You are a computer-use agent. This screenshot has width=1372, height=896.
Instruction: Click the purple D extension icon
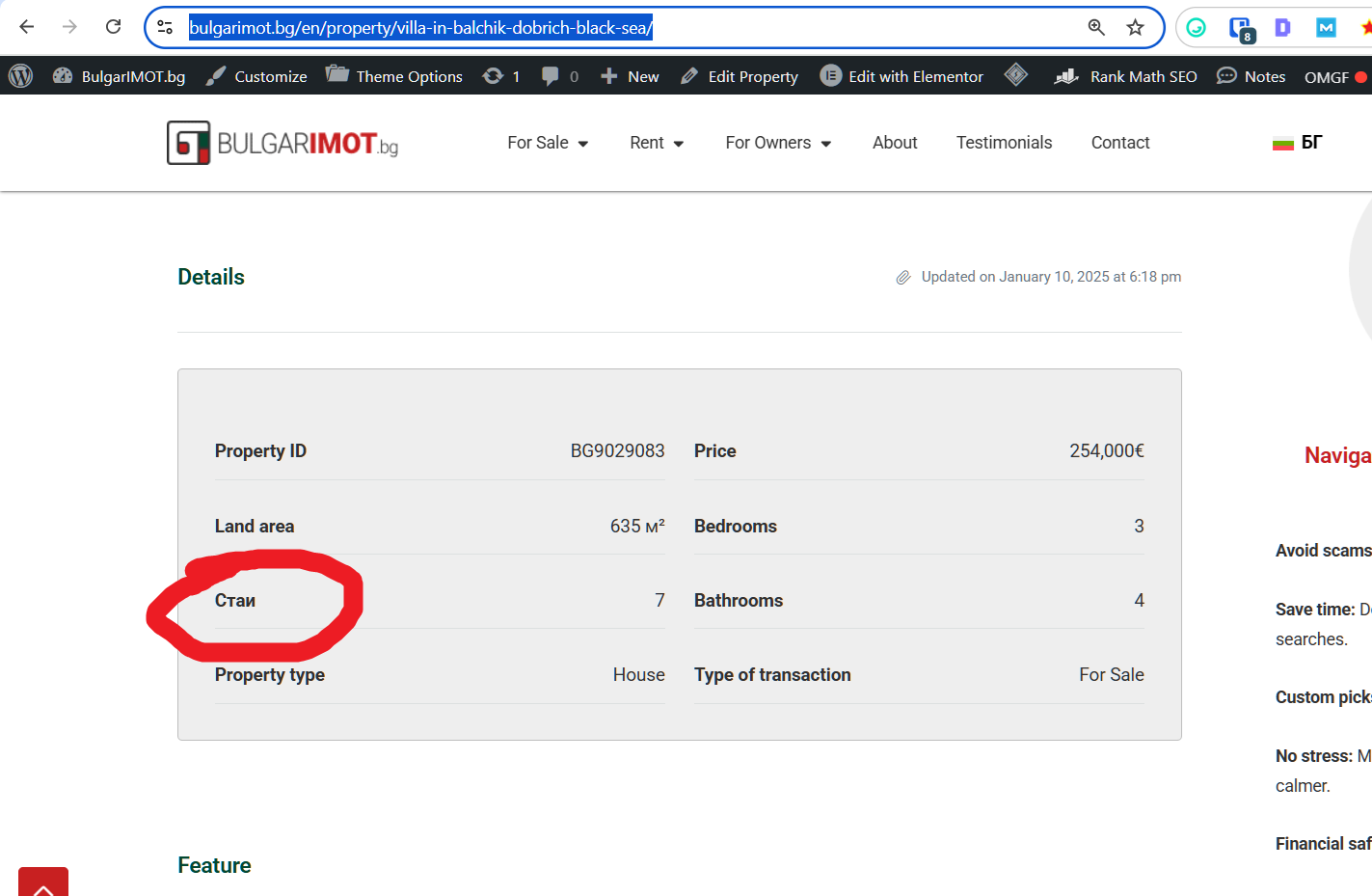(1282, 28)
